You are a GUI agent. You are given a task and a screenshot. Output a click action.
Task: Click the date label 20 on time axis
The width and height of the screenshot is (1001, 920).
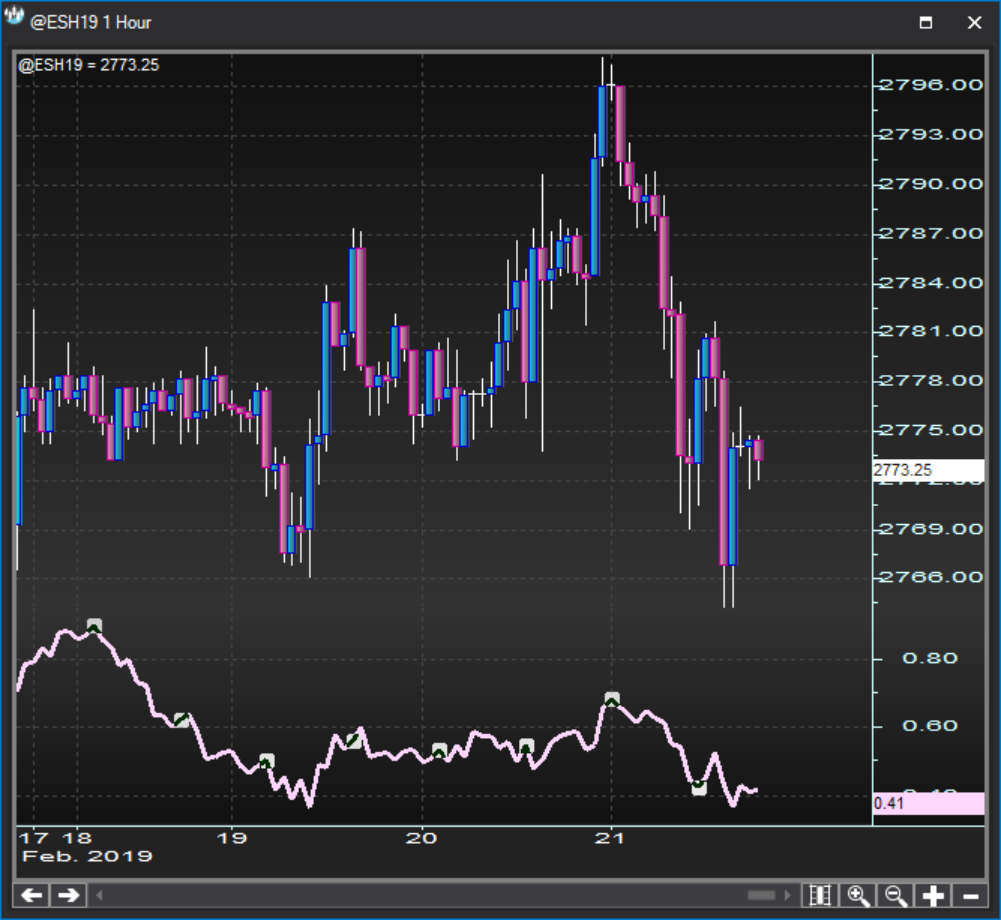coord(421,838)
